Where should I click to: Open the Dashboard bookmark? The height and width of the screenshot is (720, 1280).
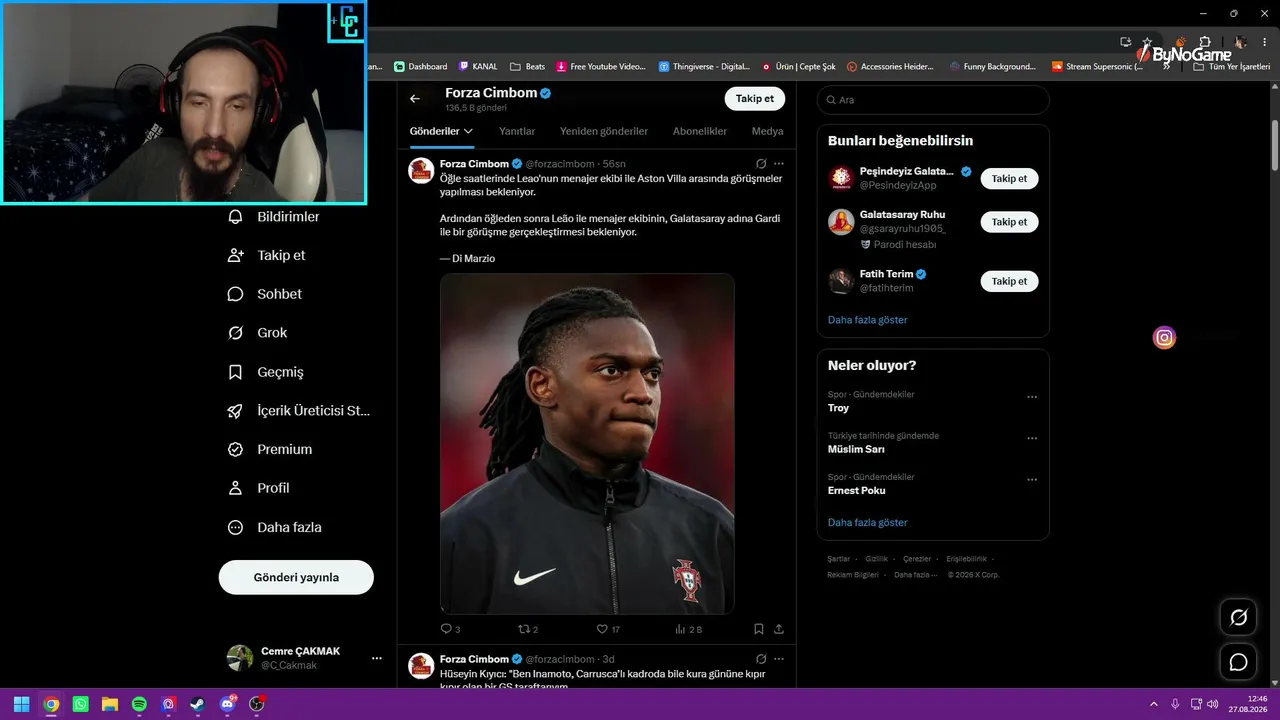pos(420,67)
